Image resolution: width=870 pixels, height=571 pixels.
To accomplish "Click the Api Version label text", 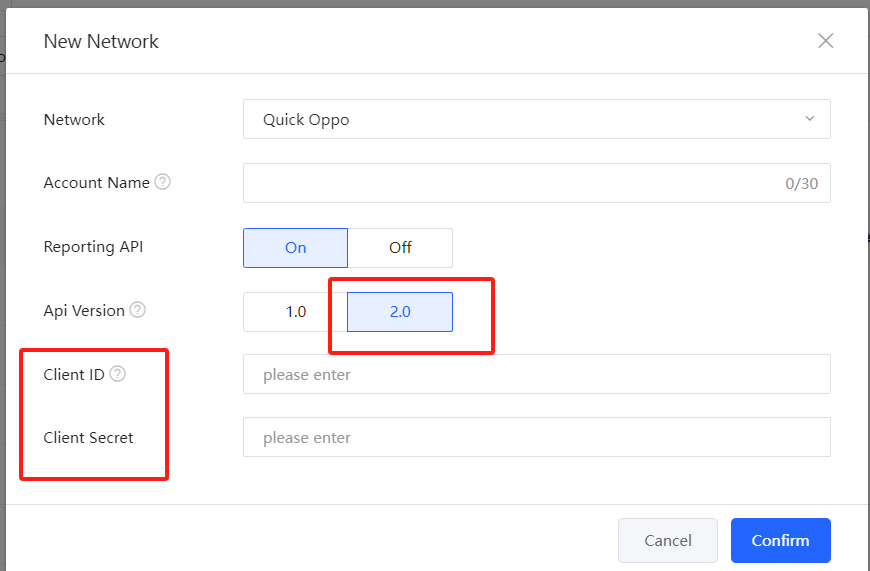I will point(84,311).
